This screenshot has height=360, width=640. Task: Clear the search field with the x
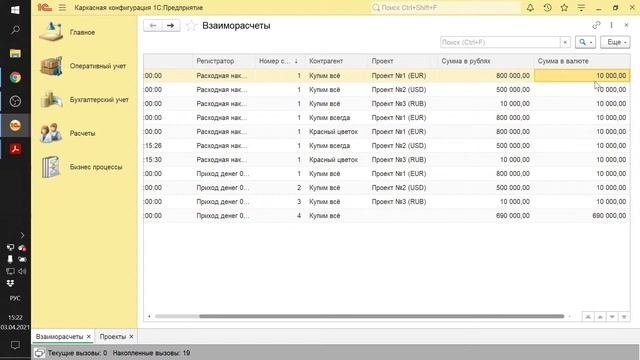tap(565, 42)
